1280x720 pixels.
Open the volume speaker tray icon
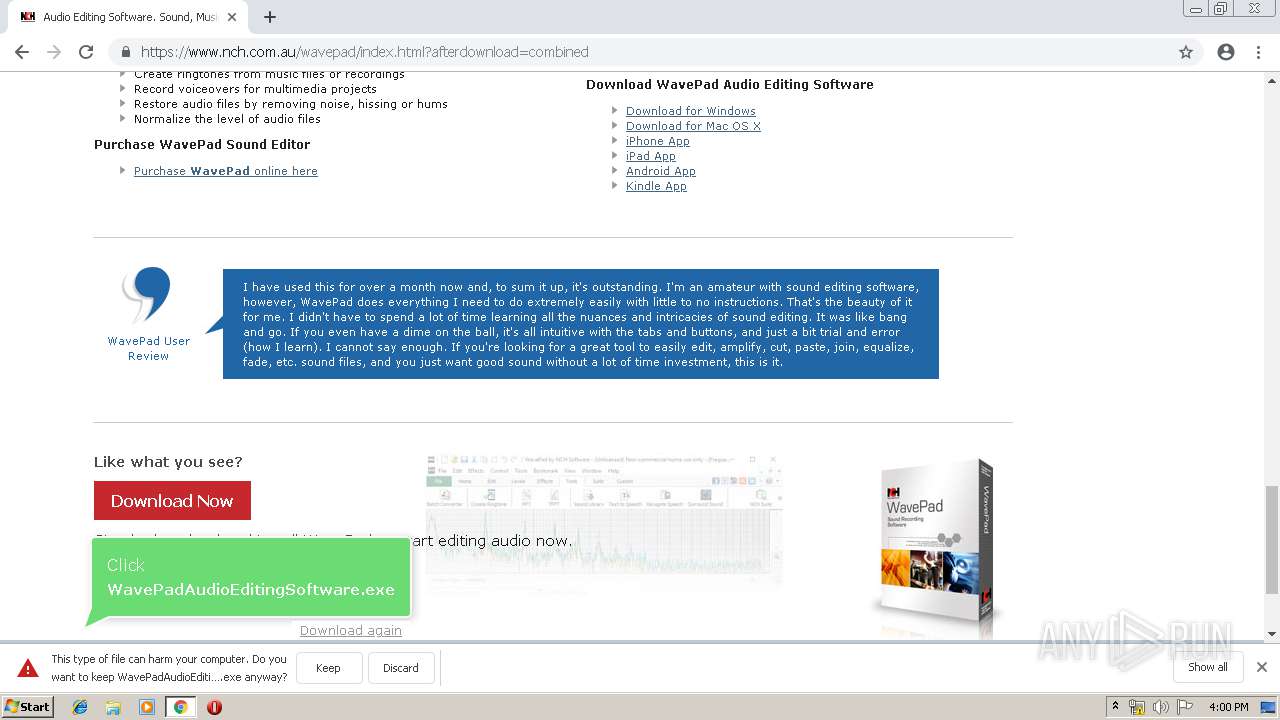click(x=1160, y=707)
